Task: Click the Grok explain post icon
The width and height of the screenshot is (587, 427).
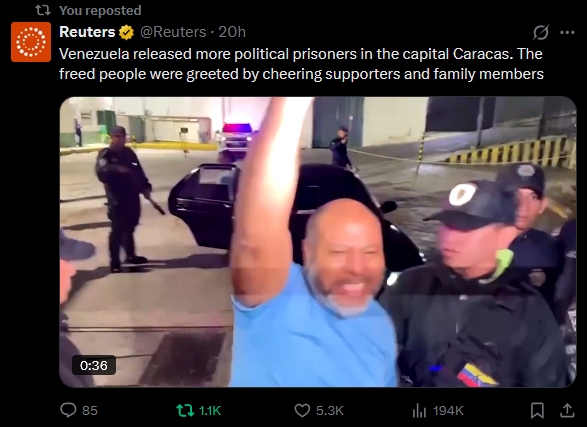Action: pyautogui.click(x=541, y=33)
